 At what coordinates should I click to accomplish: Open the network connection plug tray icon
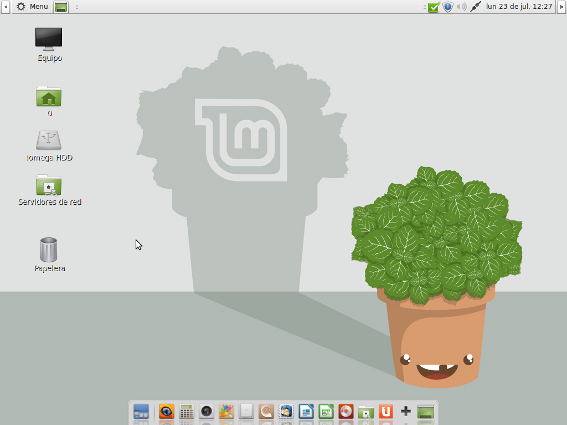(x=475, y=7)
